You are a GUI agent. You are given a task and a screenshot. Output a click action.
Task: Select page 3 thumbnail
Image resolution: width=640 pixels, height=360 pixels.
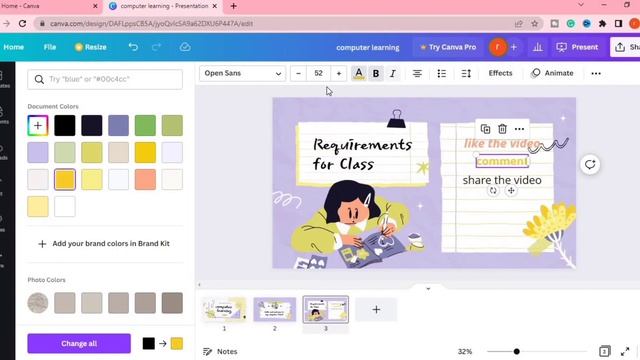pyautogui.click(x=326, y=309)
